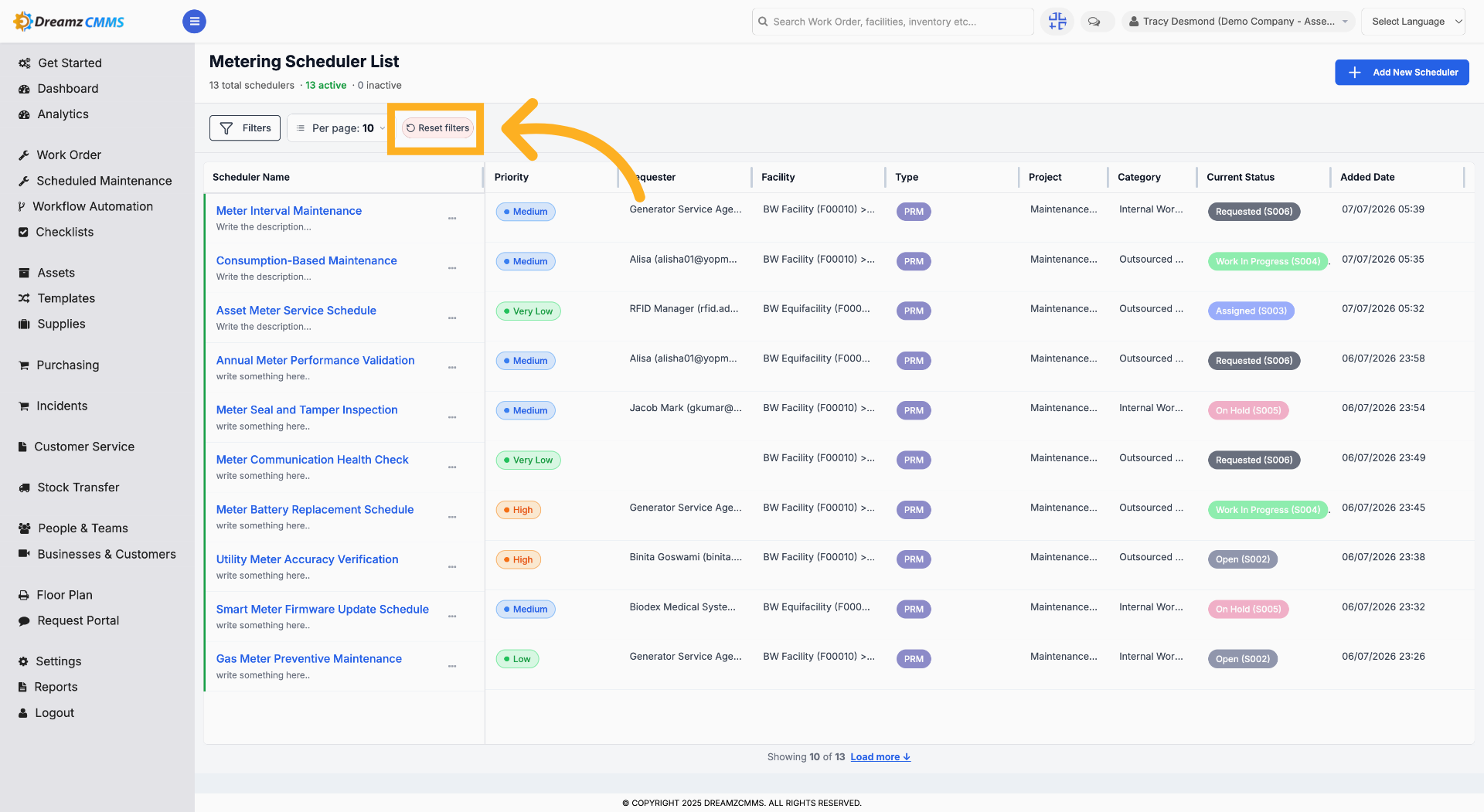The height and width of the screenshot is (812, 1484).
Task: Click the Current Status column header
Action: [1241, 177]
